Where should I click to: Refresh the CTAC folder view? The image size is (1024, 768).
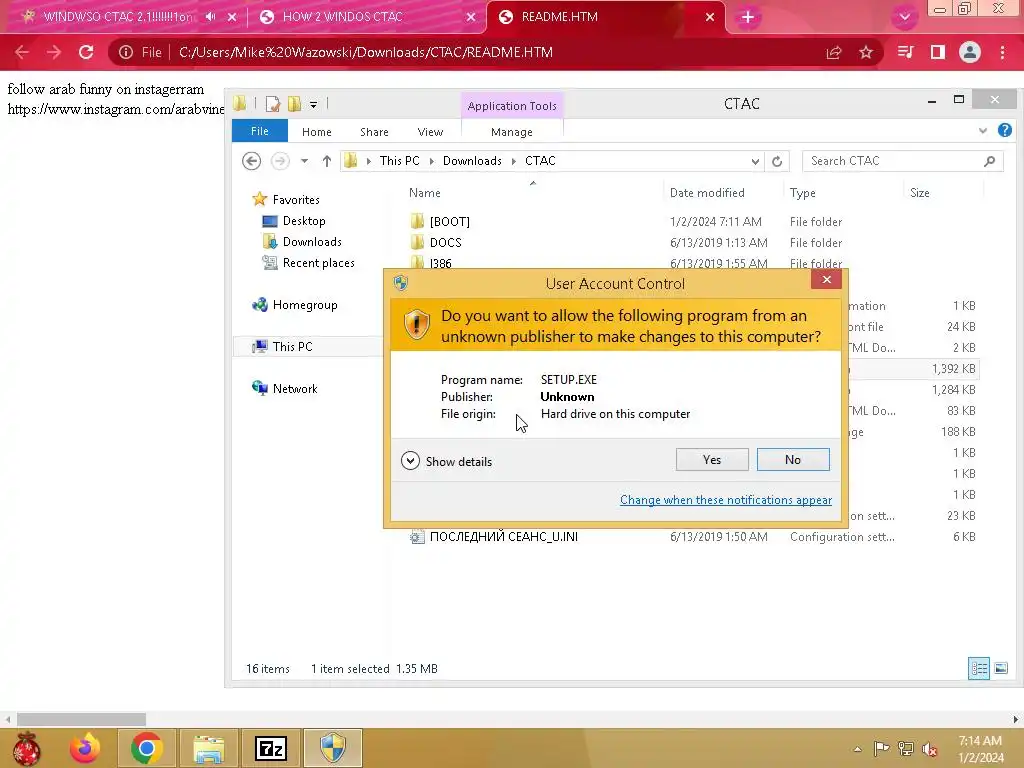pyautogui.click(x=776, y=161)
